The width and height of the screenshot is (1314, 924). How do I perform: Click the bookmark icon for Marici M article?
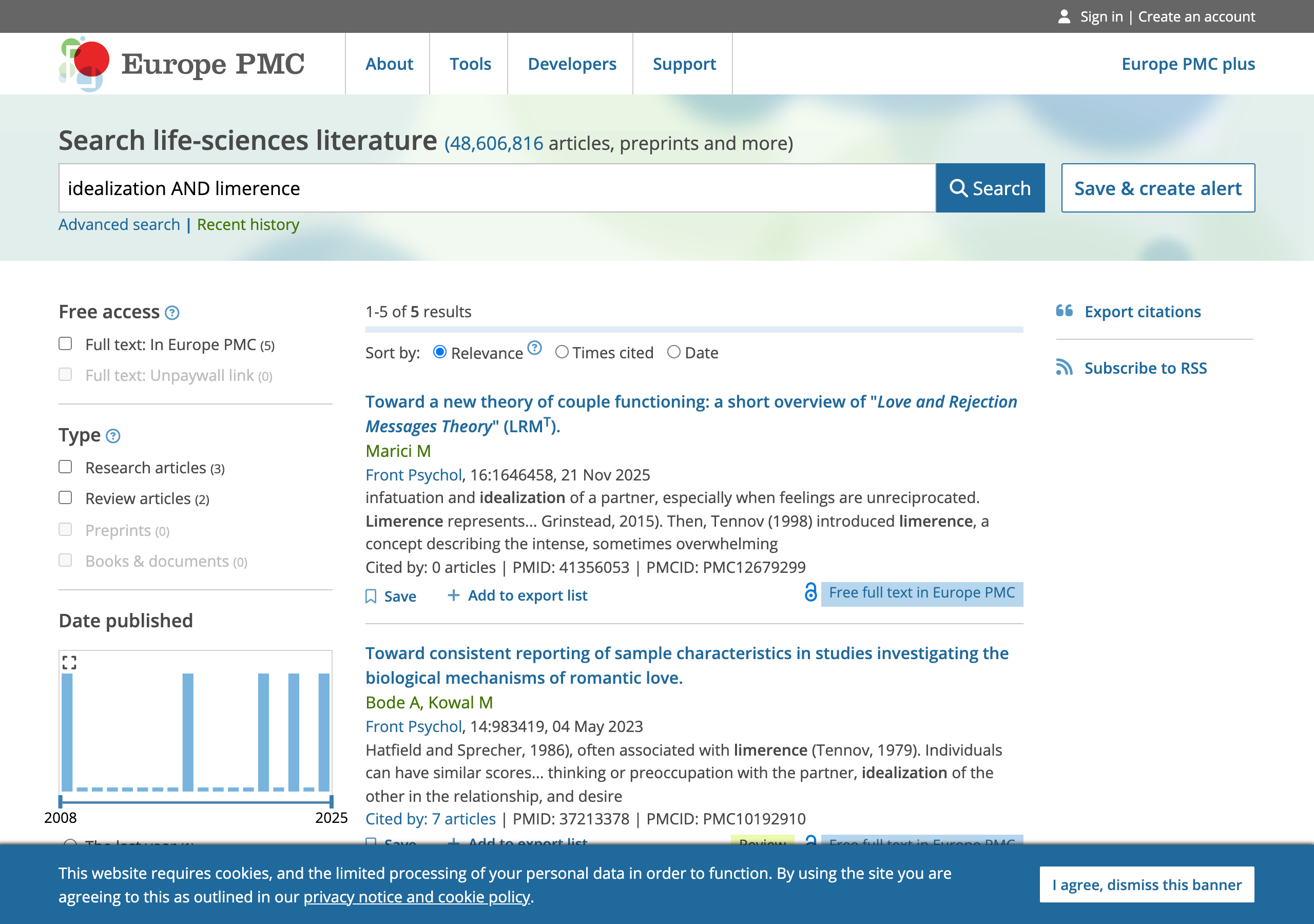[x=371, y=596]
